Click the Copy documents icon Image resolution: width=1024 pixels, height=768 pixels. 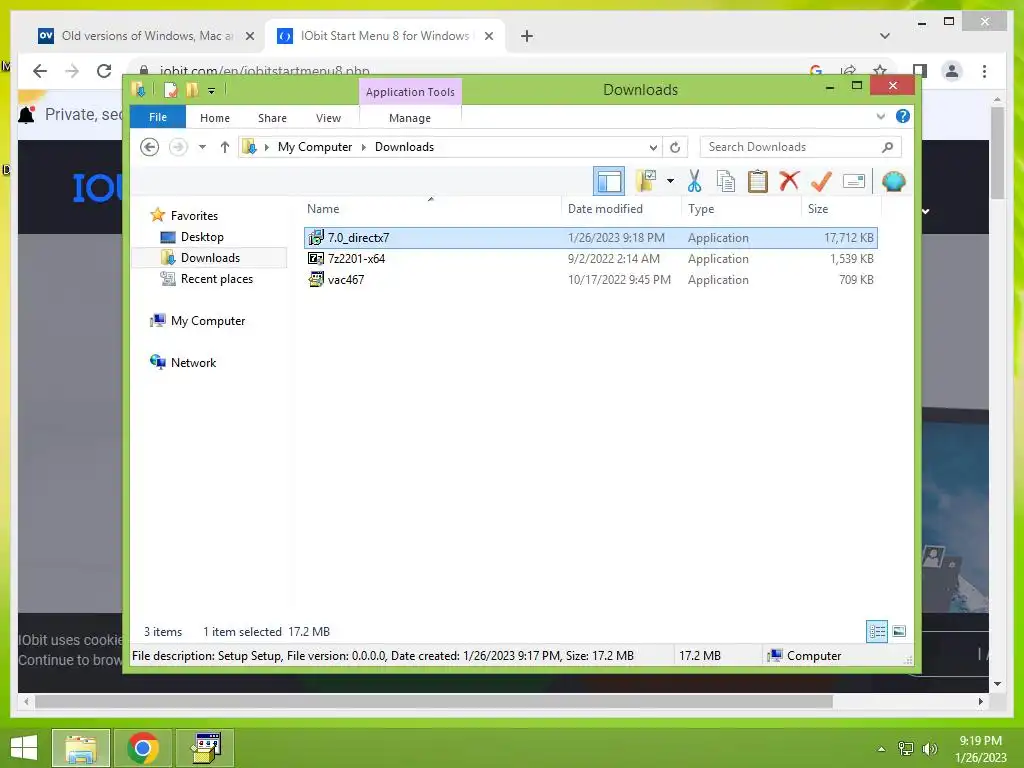[726, 181]
